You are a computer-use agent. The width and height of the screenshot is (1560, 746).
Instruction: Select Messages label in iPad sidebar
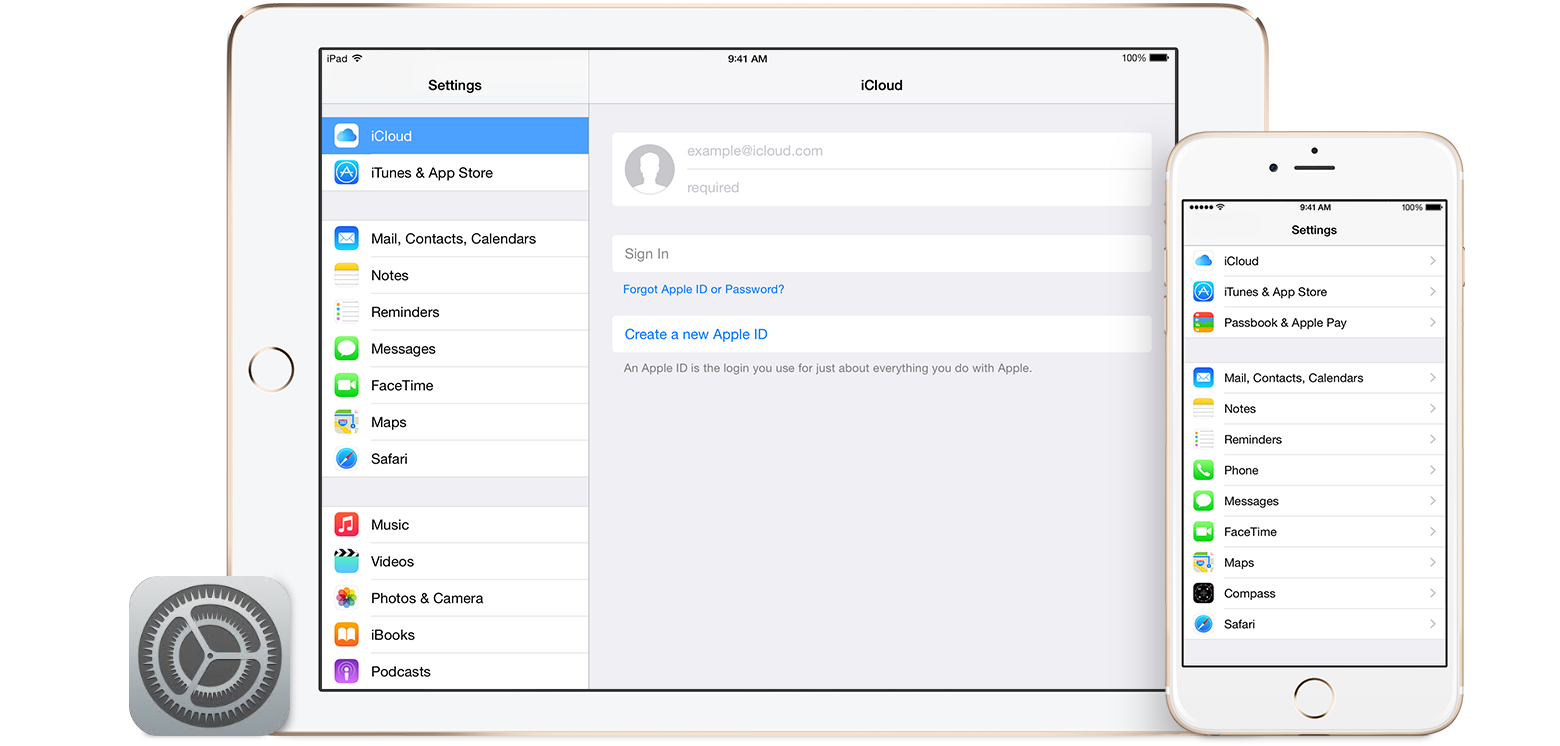403,349
